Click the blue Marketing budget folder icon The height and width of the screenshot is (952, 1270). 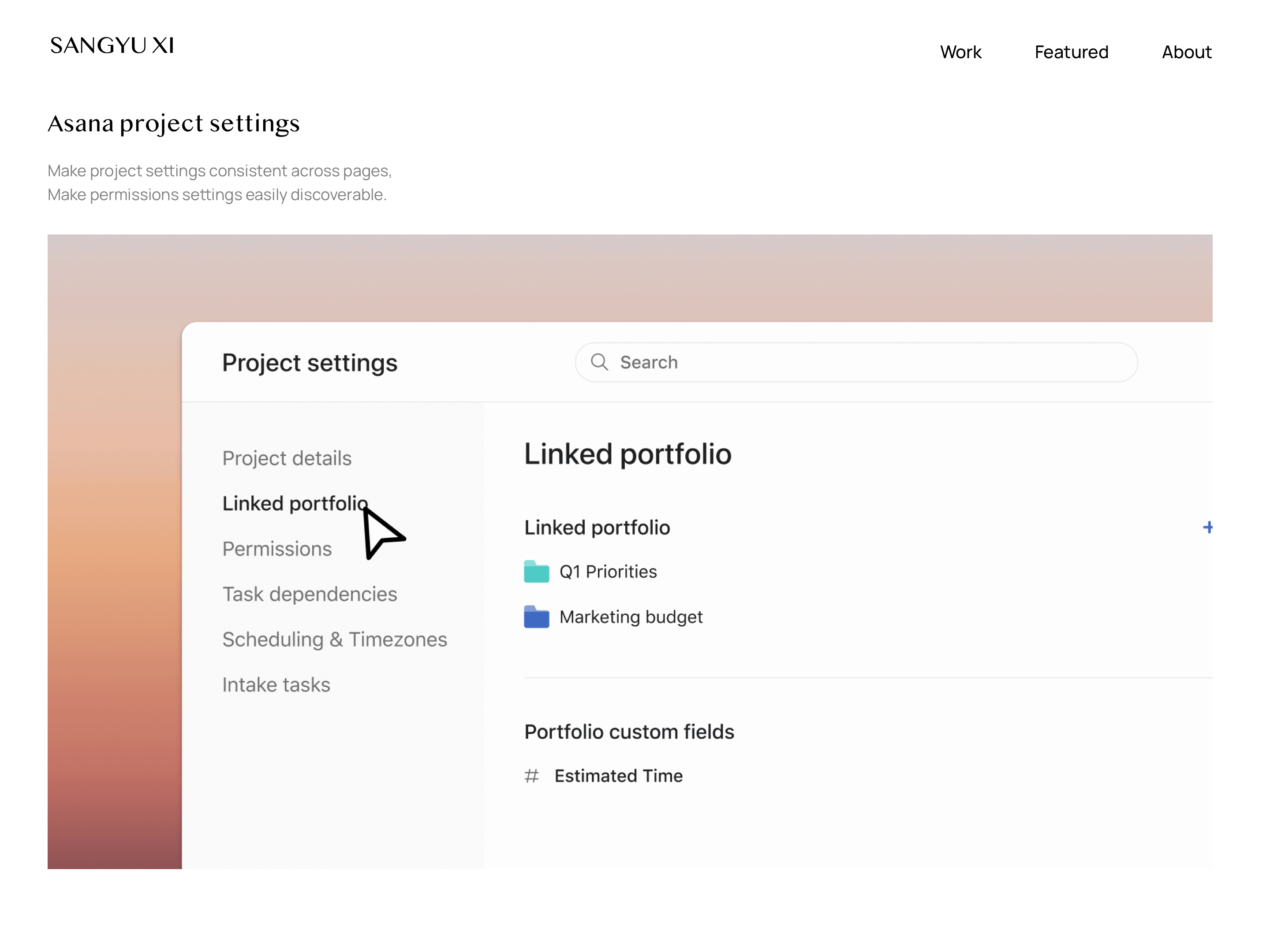(536, 617)
